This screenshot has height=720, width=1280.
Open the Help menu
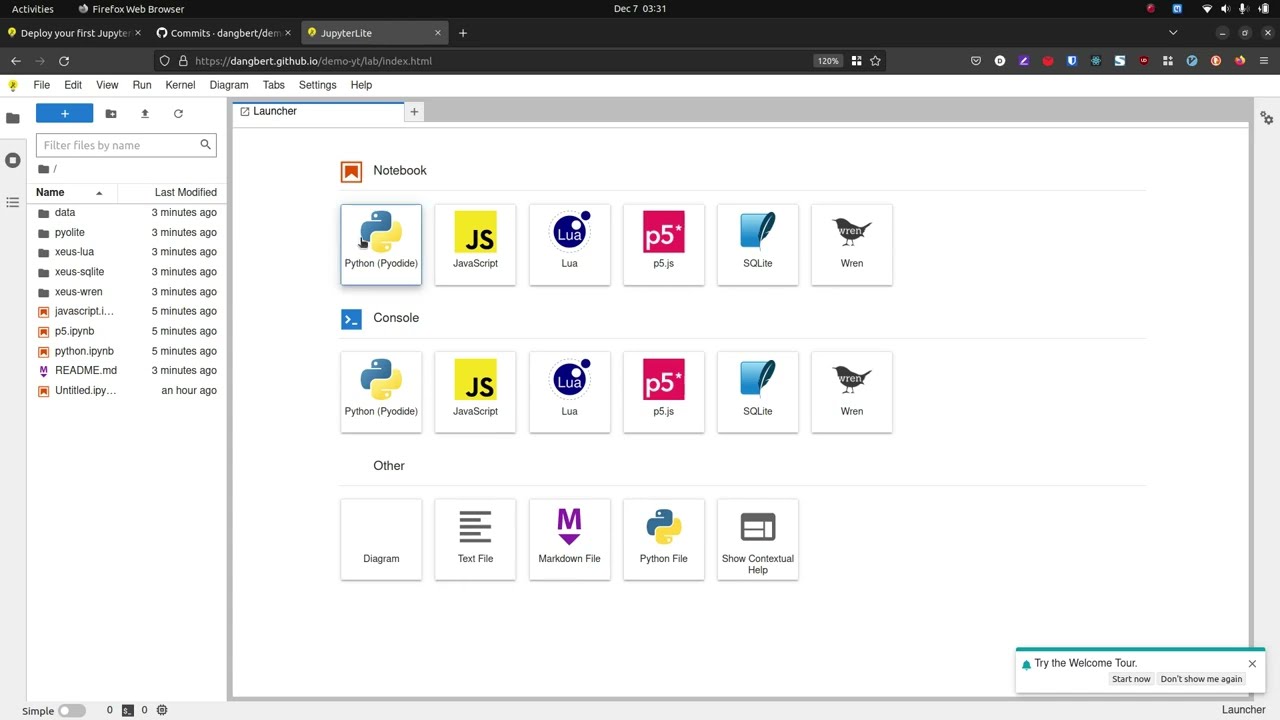coord(361,85)
